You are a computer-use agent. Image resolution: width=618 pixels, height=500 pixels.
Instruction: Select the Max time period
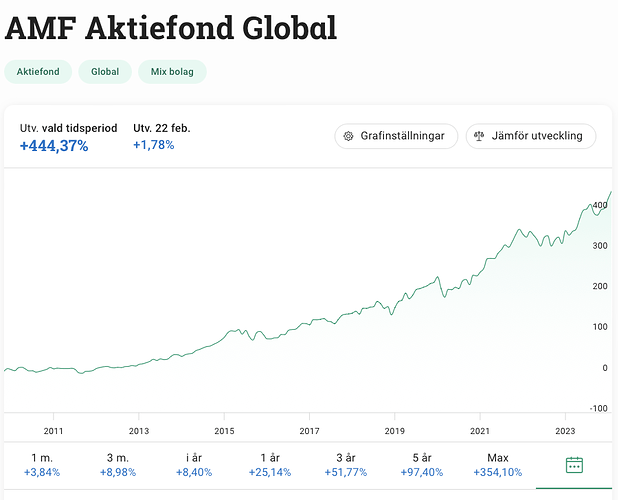click(497, 464)
